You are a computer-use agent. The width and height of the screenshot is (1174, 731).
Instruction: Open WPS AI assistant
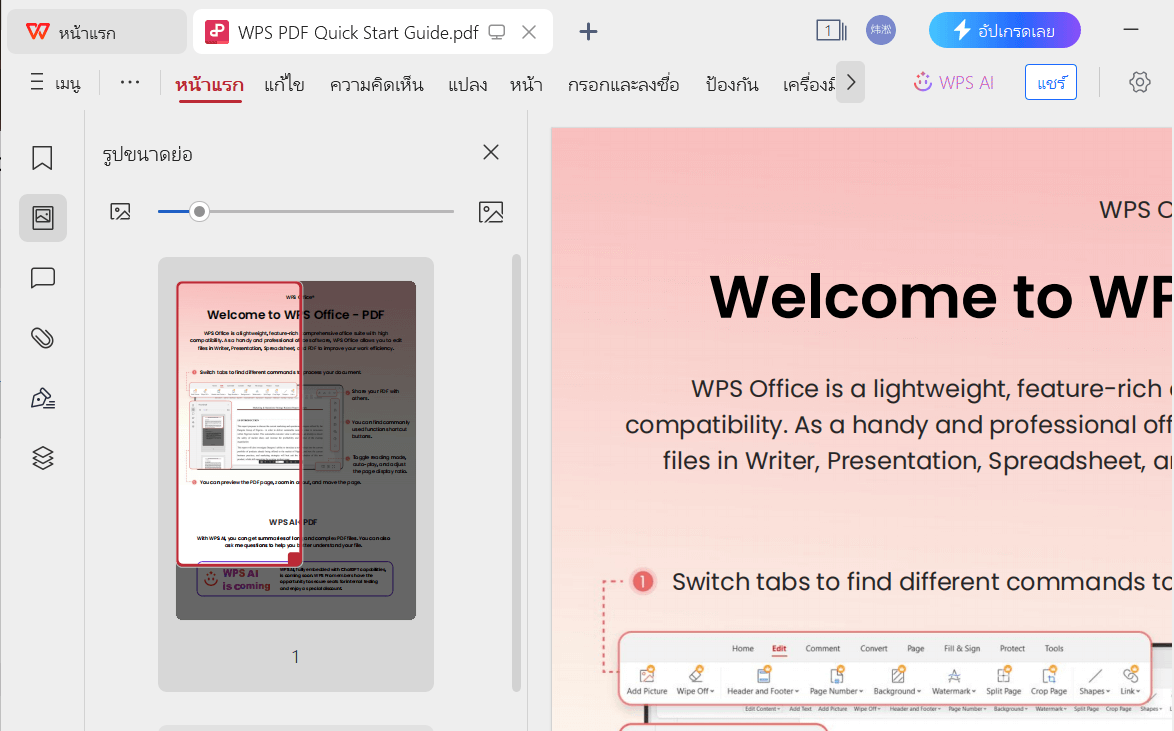954,82
